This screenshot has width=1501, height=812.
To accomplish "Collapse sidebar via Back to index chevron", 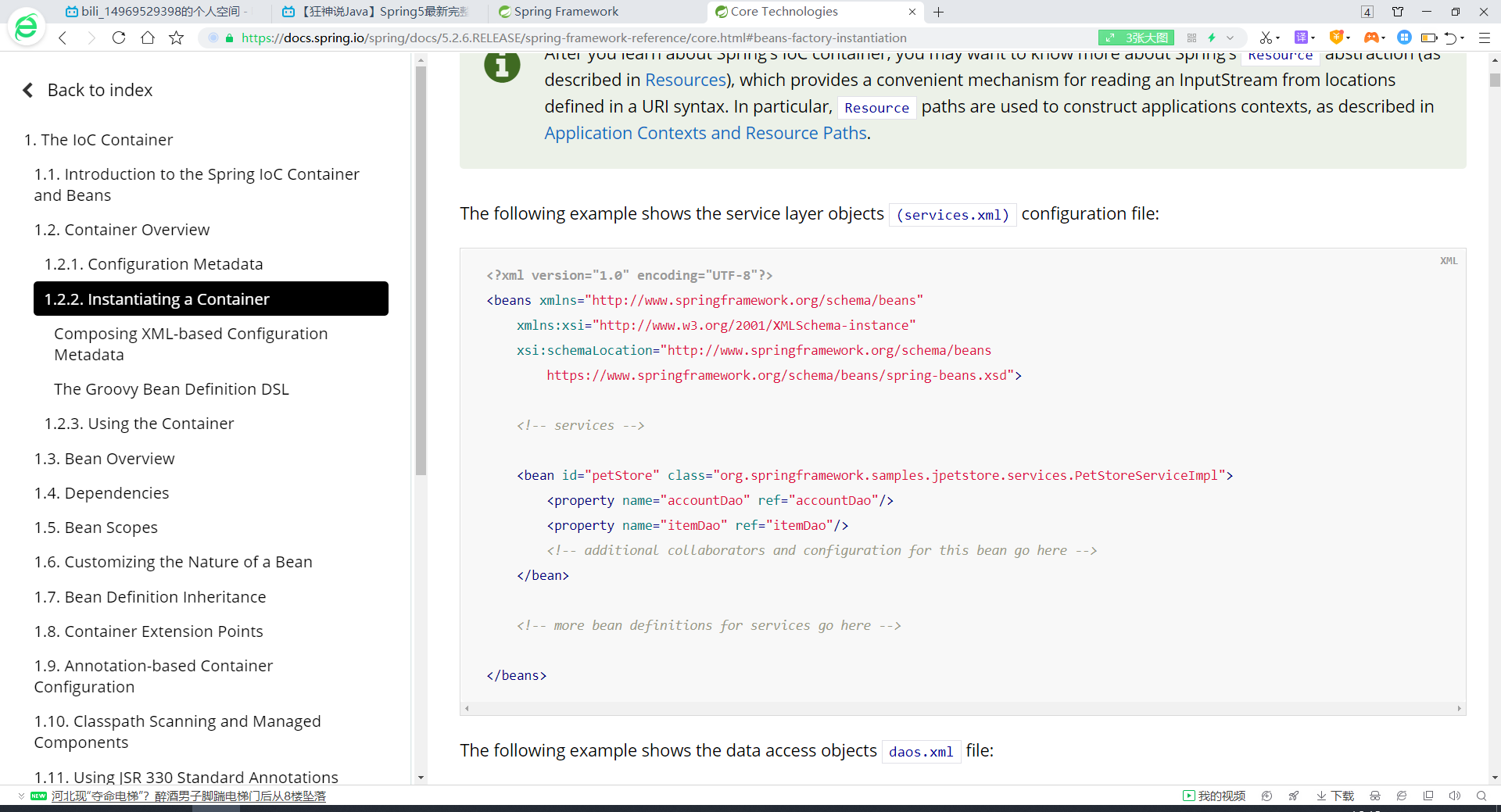I will coord(28,90).
